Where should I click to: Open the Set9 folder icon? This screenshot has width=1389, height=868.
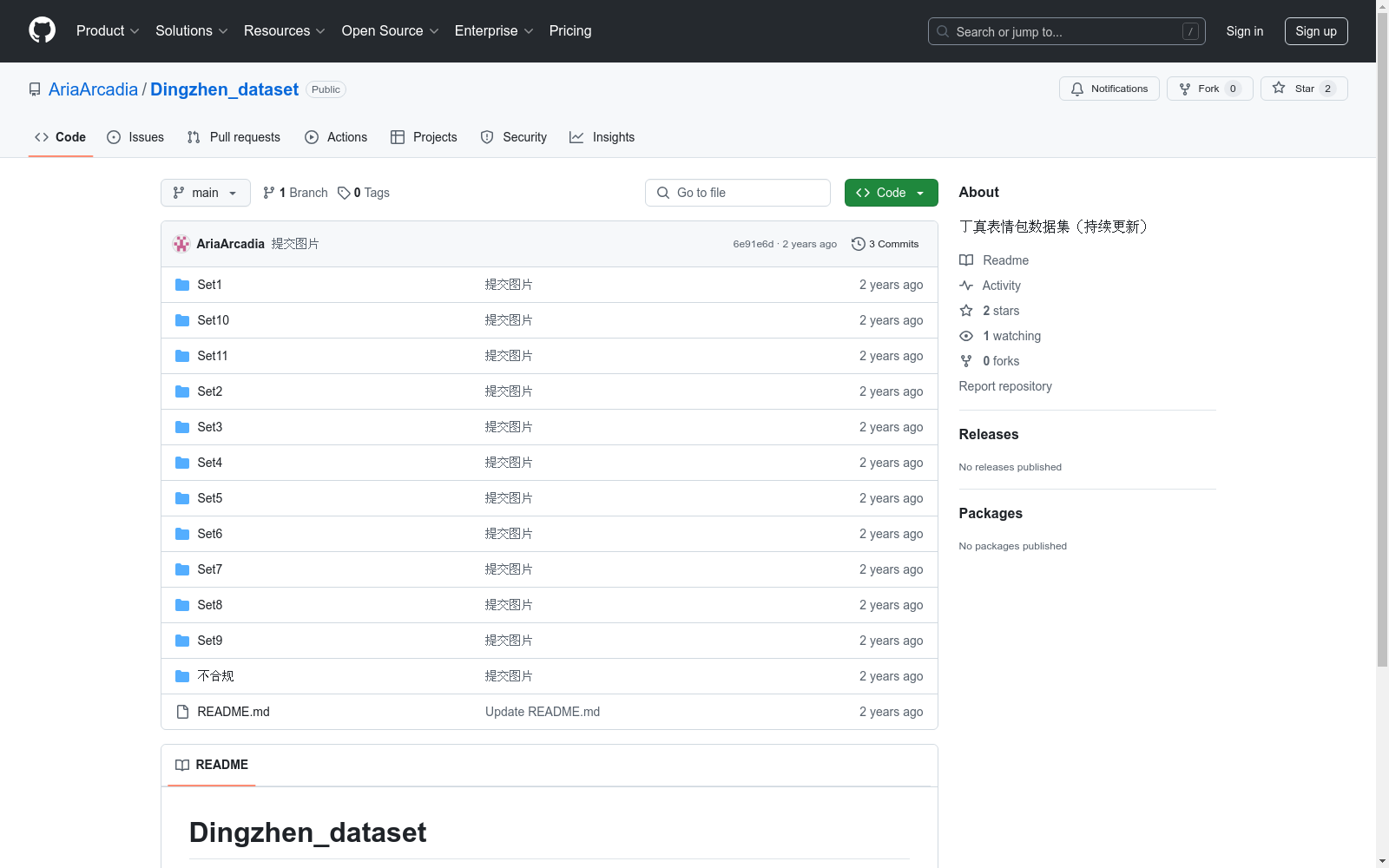182,641
